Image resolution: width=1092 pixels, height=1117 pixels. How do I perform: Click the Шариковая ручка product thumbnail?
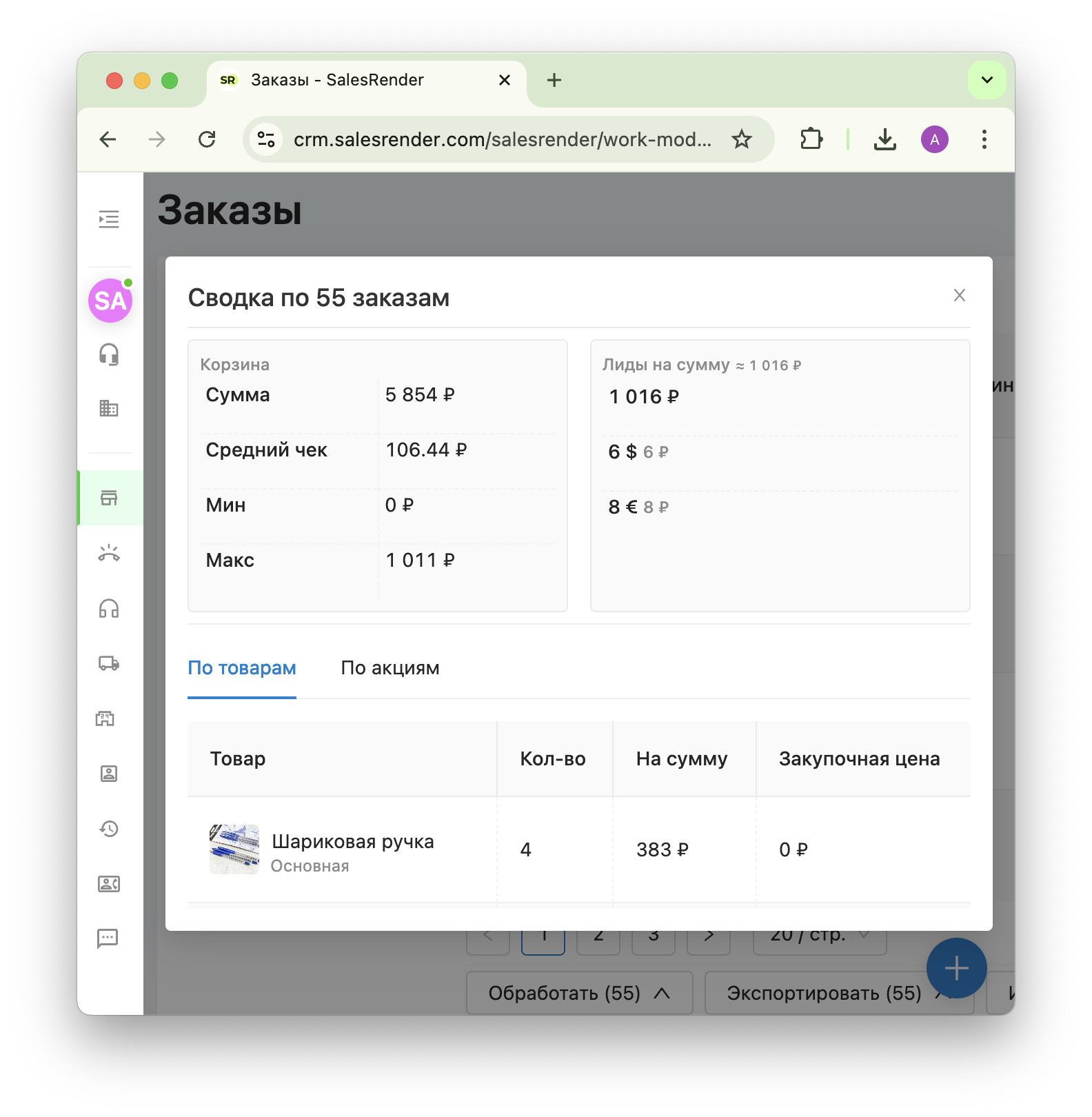click(x=234, y=849)
